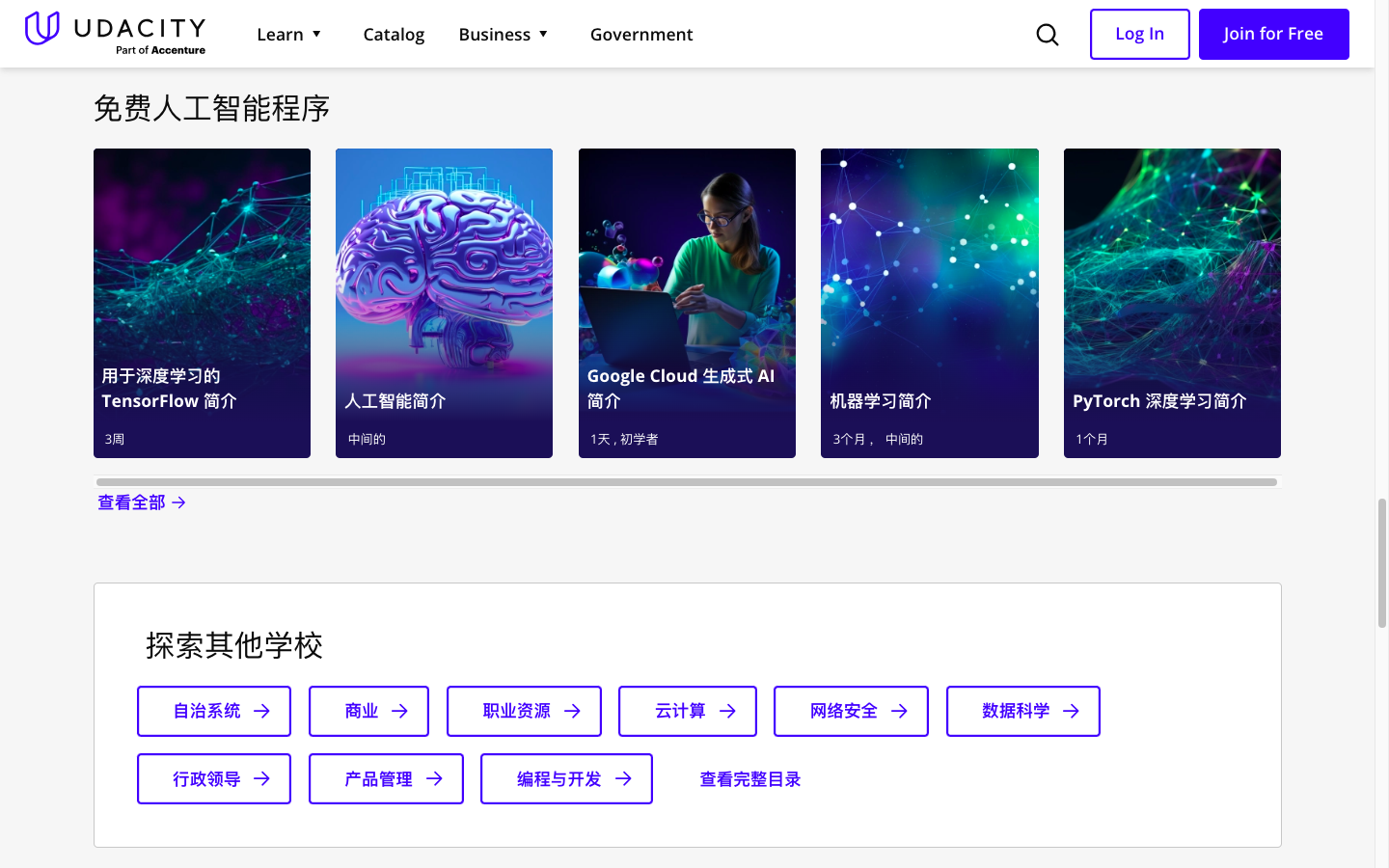
Task: Open the Catalog nav item
Action: [x=394, y=35]
